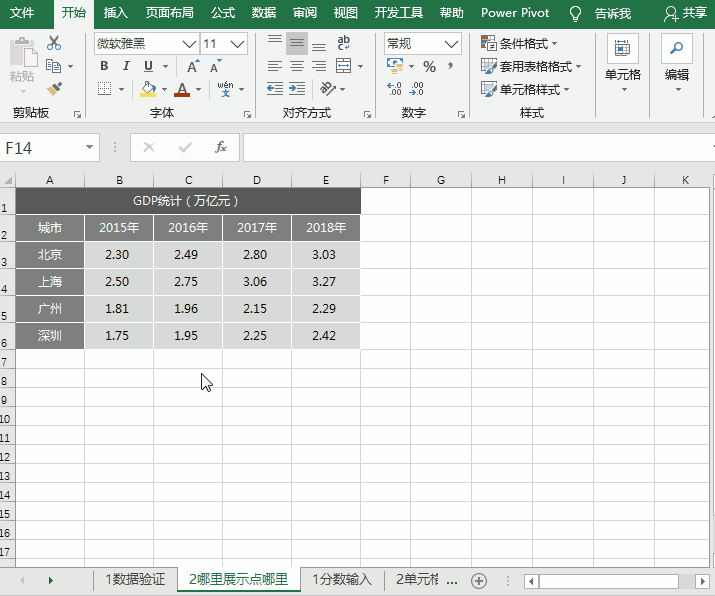This screenshot has width=715, height=596.
Task: Toggle Wrap Text (ab icon)
Action: 343,43
